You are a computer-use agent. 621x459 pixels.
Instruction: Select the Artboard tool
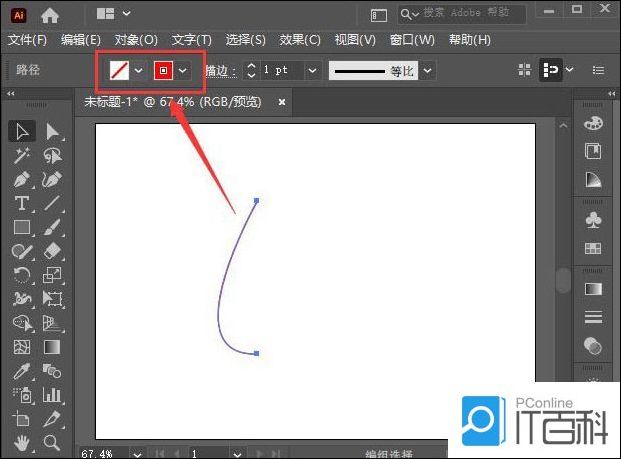click(22, 419)
